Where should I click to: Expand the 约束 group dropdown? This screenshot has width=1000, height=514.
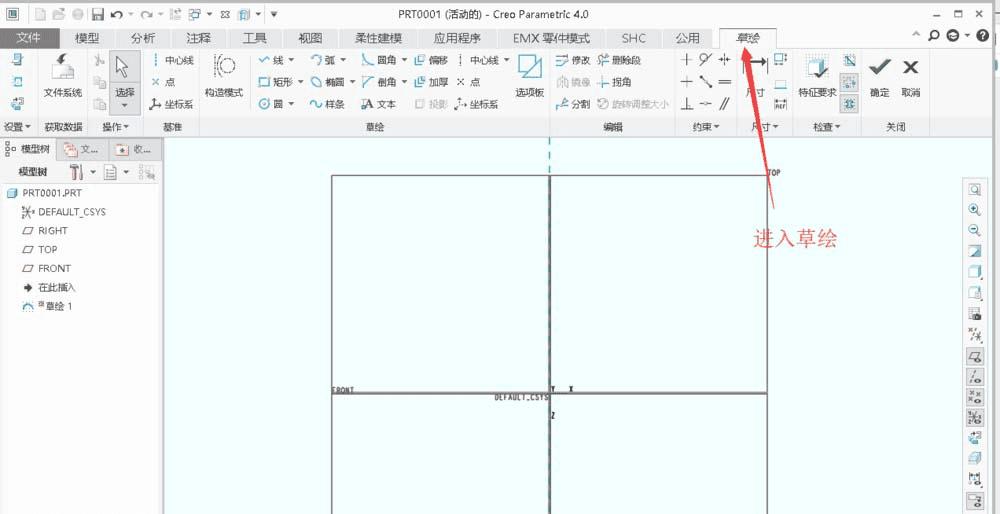(x=706, y=128)
